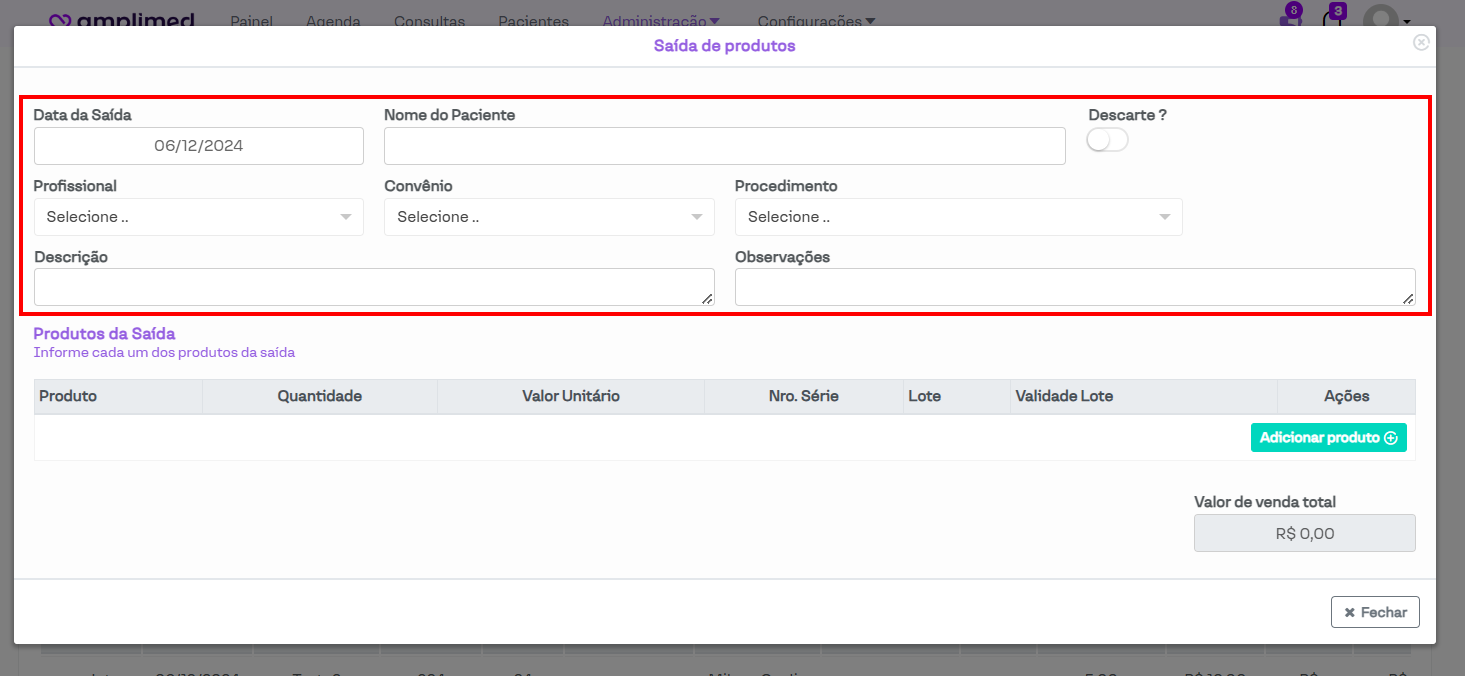
Task: Open the notifications icon with badge 3
Action: click(x=1332, y=19)
